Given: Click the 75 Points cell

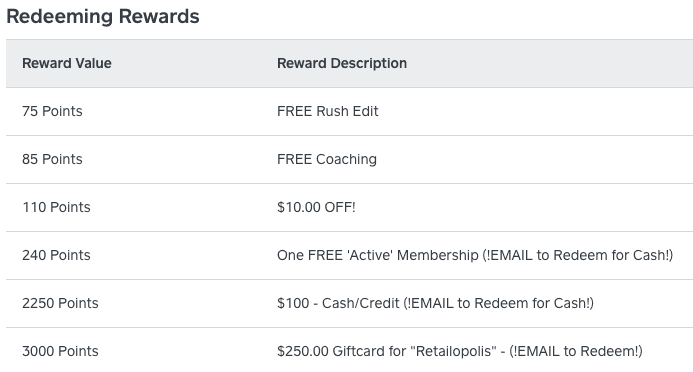Looking at the screenshot, I should (x=52, y=111).
